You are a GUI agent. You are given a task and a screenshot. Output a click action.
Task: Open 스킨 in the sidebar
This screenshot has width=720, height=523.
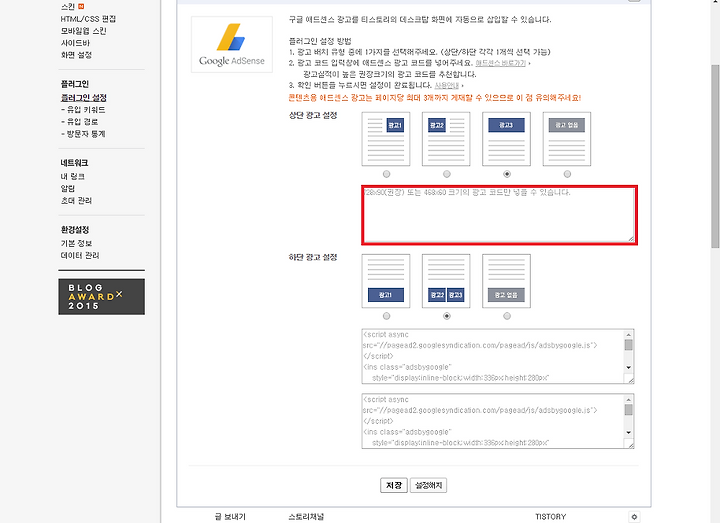tap(68, 7)
